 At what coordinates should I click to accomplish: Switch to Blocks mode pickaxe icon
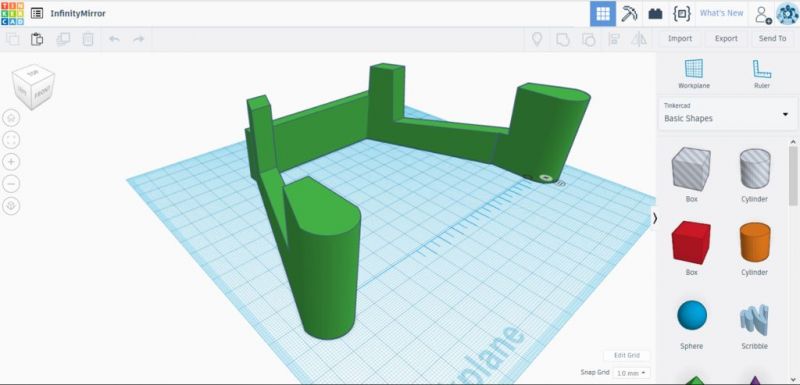(x=629, y=14)
